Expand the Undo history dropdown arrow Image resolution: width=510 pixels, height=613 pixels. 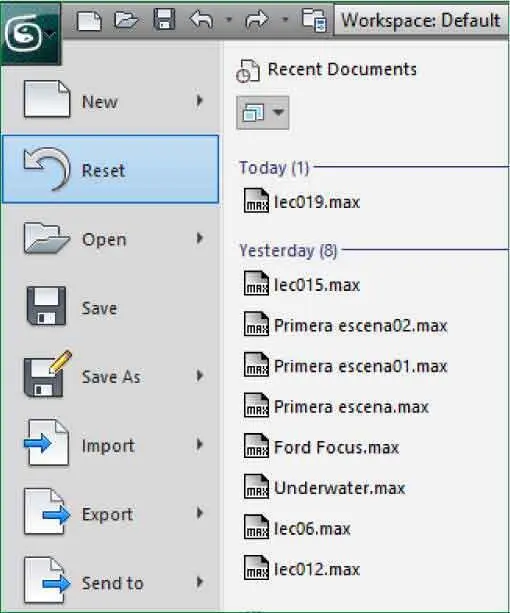229,19
